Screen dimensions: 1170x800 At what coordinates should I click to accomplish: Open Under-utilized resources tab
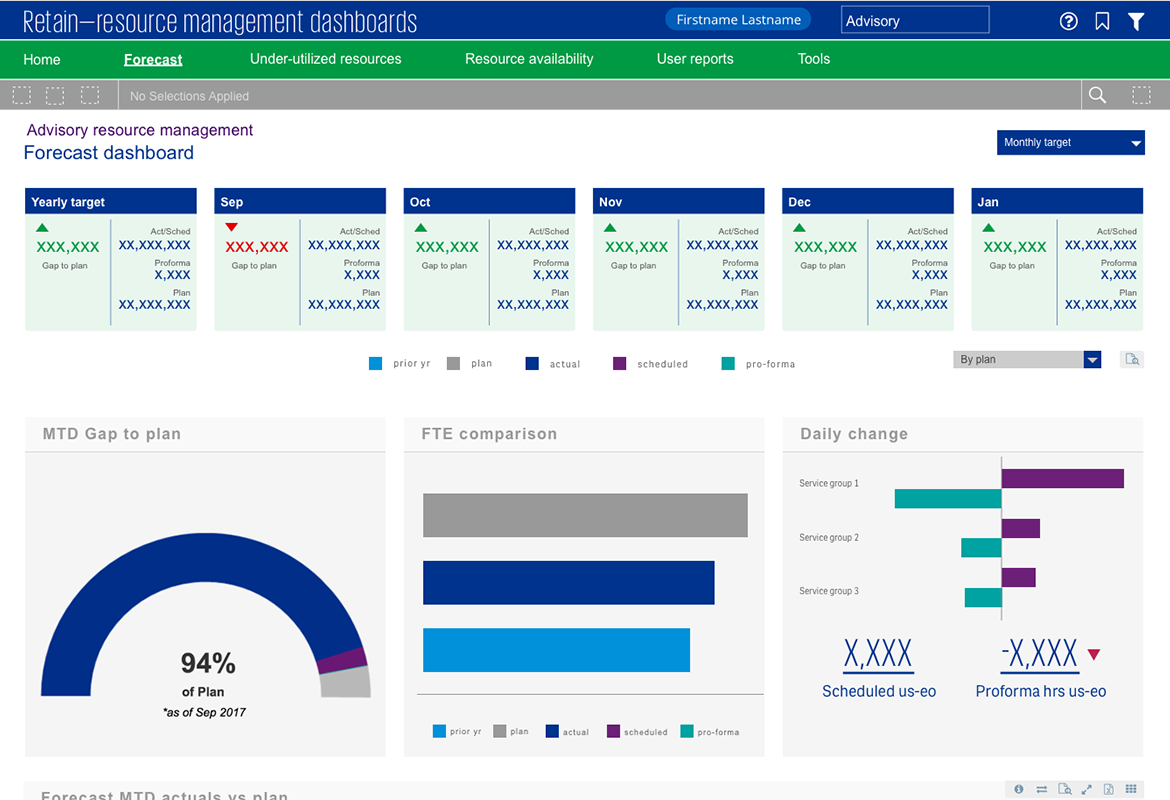point(325,59)
